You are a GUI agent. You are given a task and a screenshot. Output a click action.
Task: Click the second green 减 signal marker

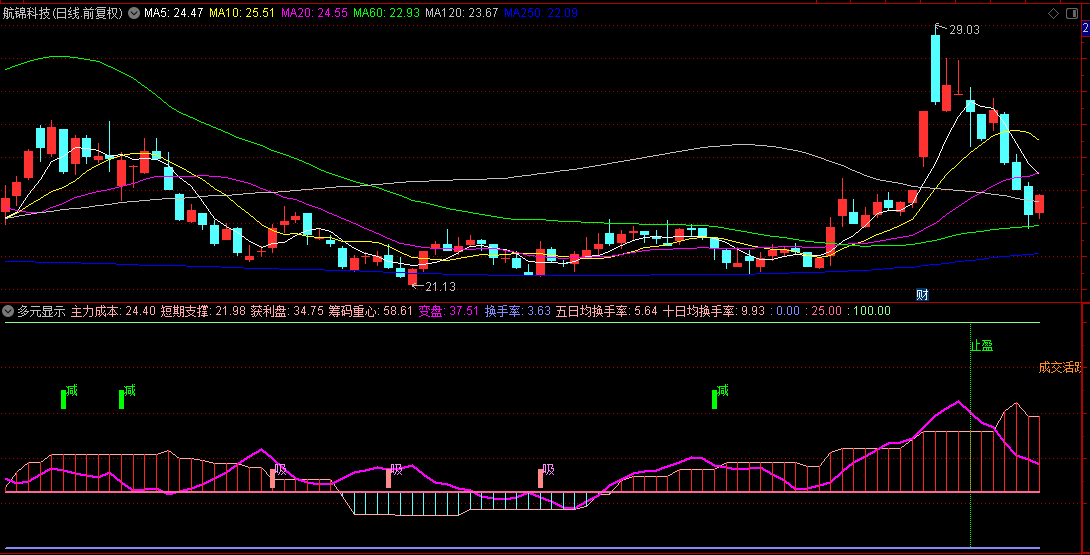pos(127,397)
